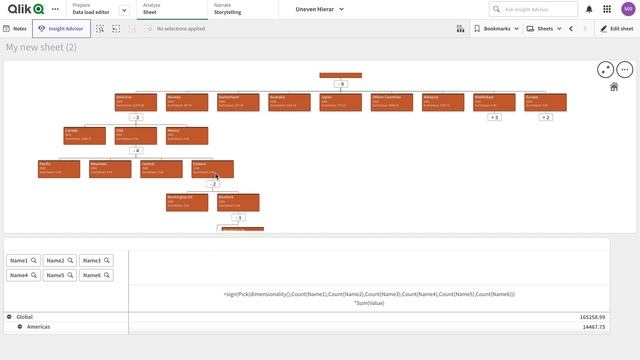The width and height of the screenshot is (640, 360).
Task: Expand the +2 node under Europe
Action: pos(546,117)
